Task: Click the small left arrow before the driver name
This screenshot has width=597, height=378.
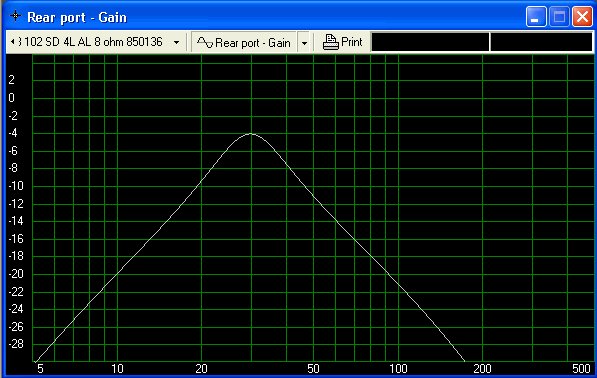Action: click(x=13, y=41)
